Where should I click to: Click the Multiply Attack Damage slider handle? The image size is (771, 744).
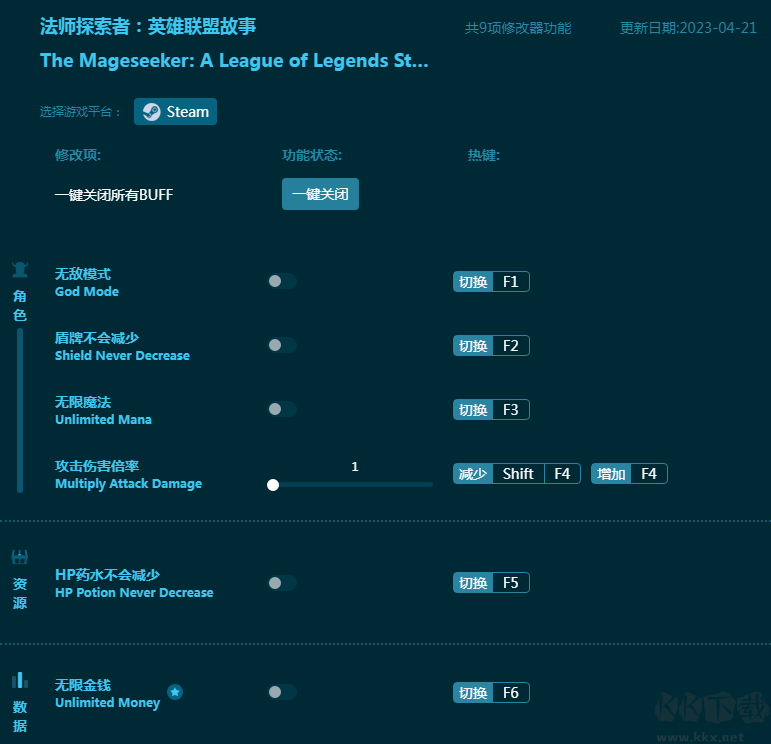(273, 485)
